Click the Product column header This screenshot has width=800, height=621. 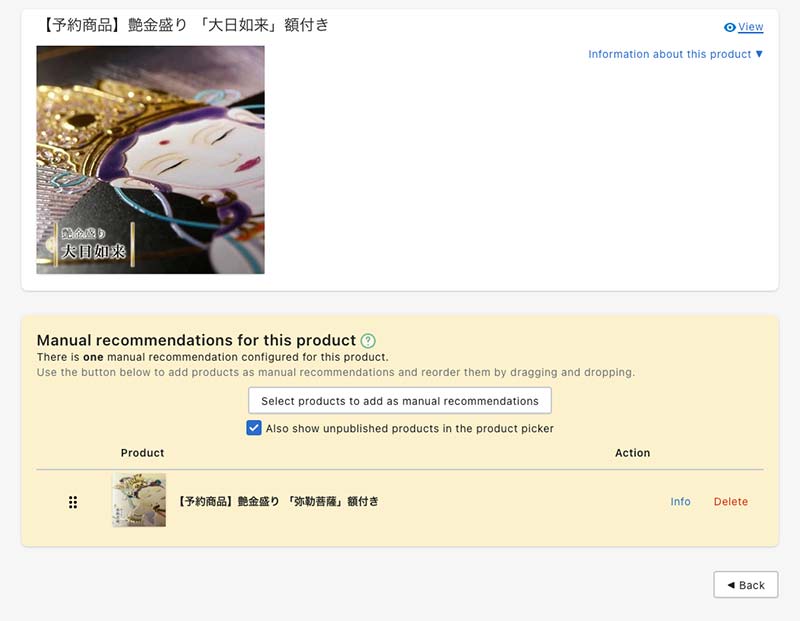pos(142,453)
